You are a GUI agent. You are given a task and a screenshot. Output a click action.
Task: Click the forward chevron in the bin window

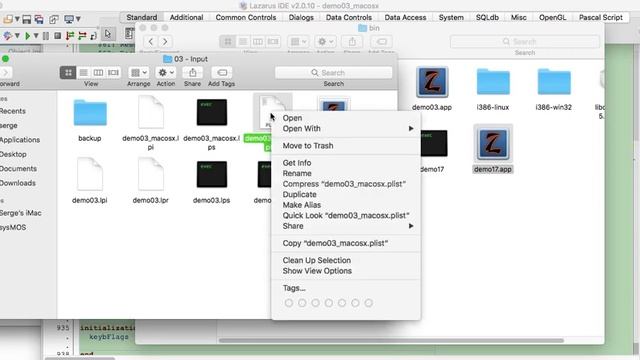point(165,42)
